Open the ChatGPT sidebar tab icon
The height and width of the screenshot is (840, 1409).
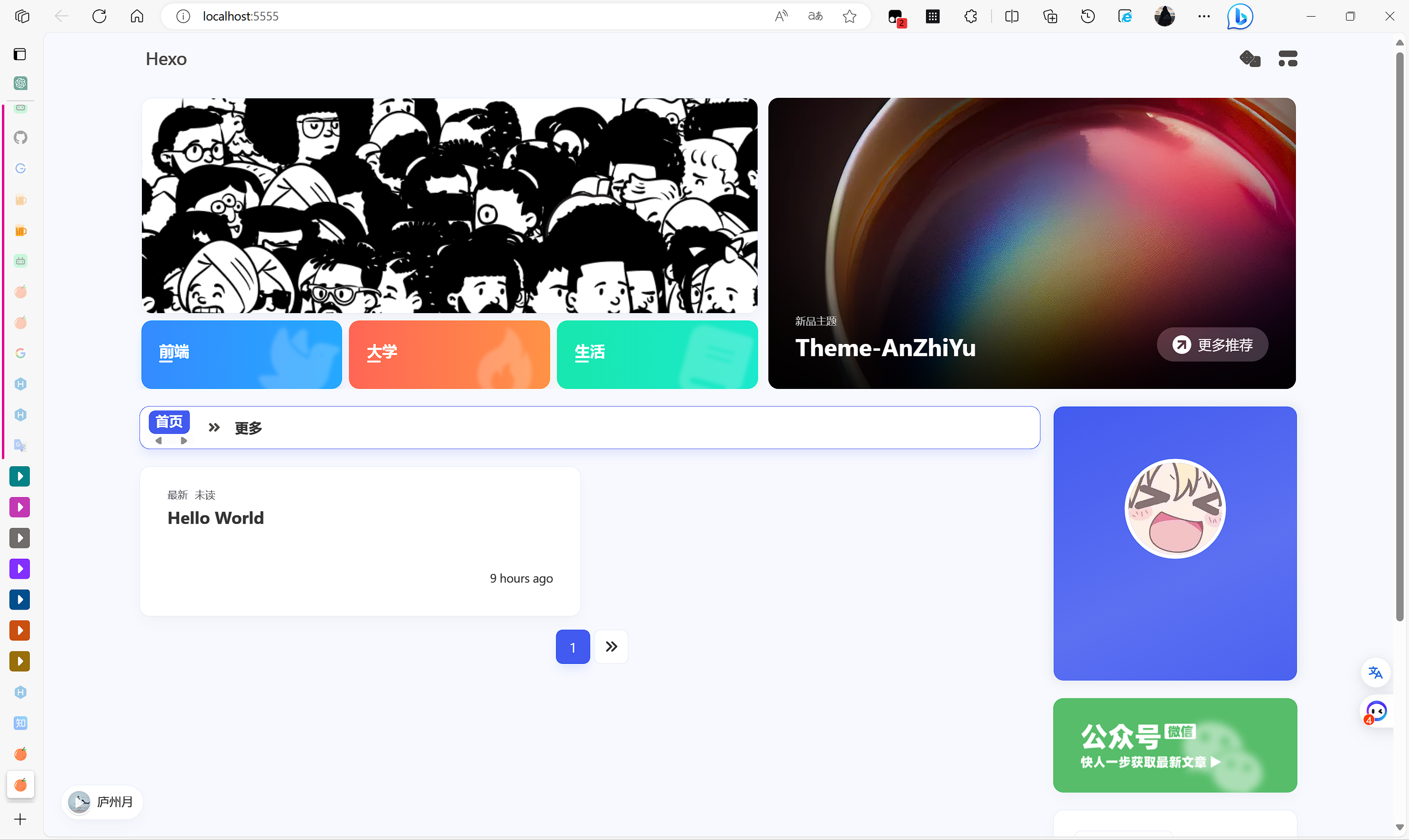pyautogui.click(x=21, y=83)
